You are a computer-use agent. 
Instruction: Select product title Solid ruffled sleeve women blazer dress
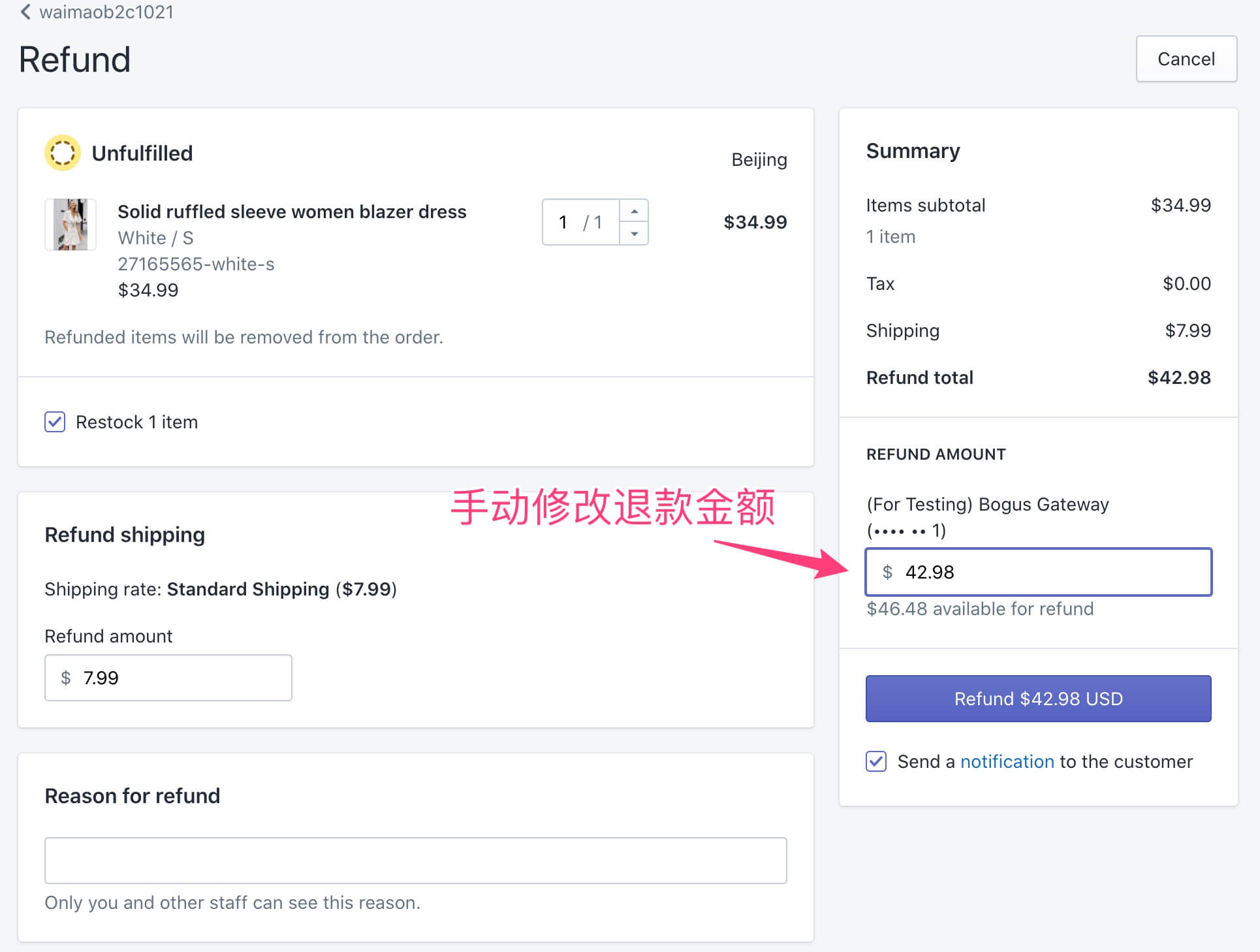tap(292, 212)
